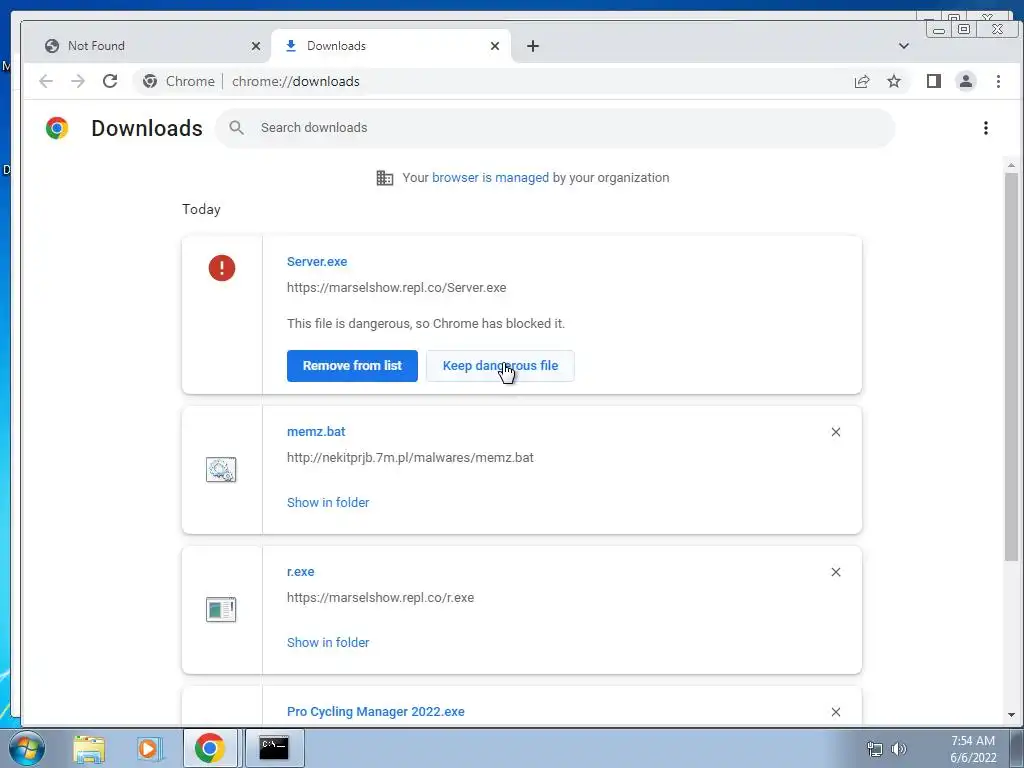1024x768 pixels.
Task: Open a new tab
Action: pos(533,46)
